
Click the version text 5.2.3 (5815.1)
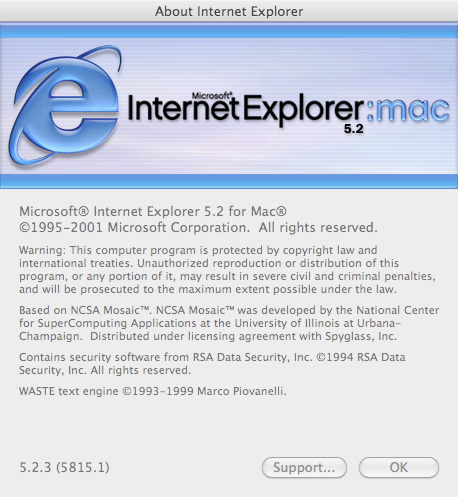click(x=64, y=467)
